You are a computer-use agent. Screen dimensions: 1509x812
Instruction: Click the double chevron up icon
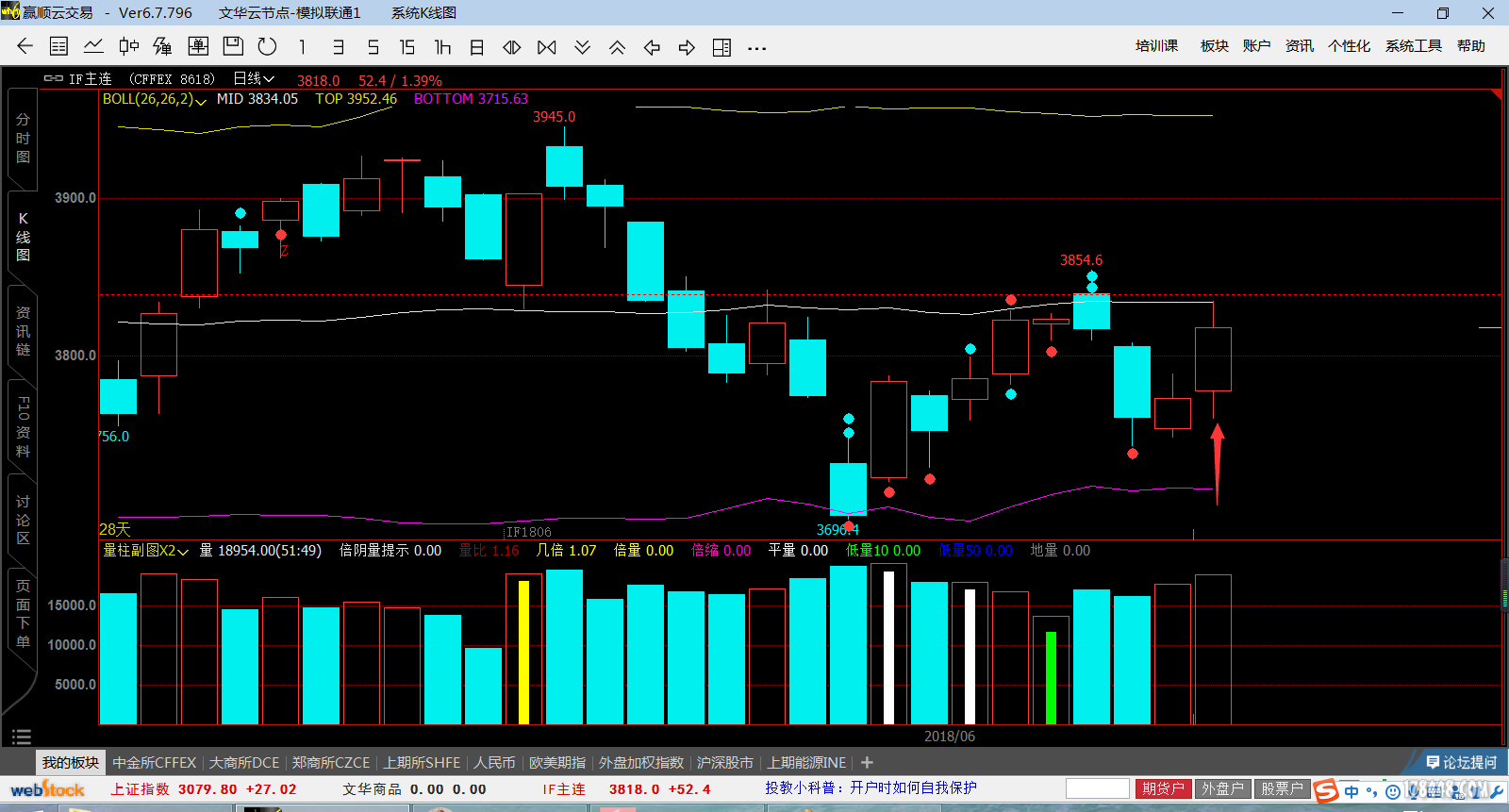[617, 47]
